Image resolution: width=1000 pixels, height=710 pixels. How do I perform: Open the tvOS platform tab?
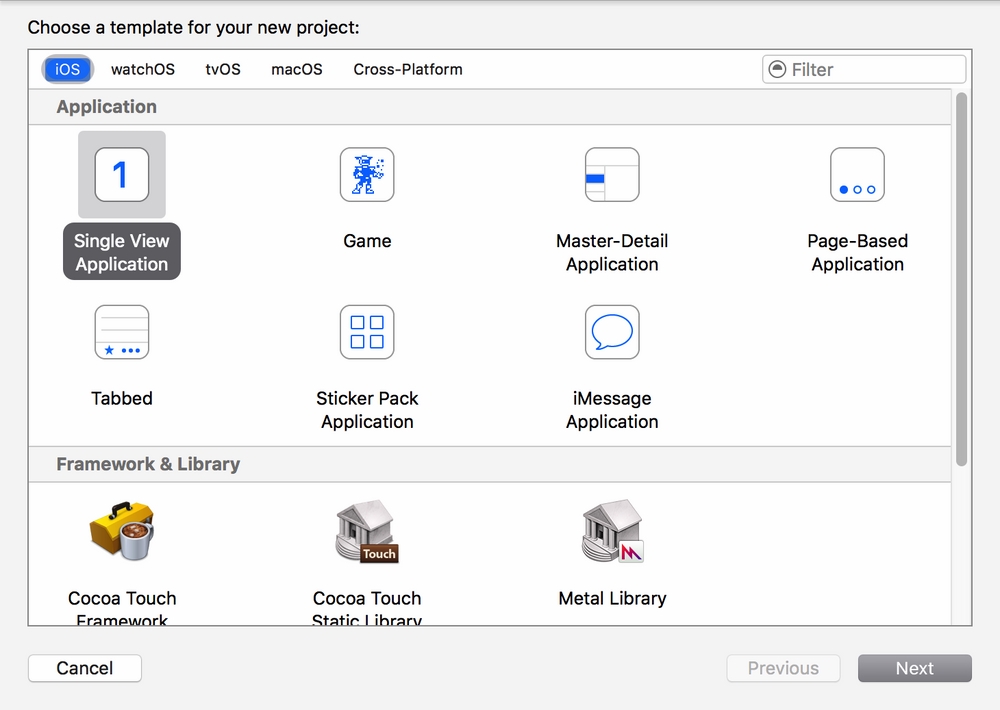(x=223, y=69)
